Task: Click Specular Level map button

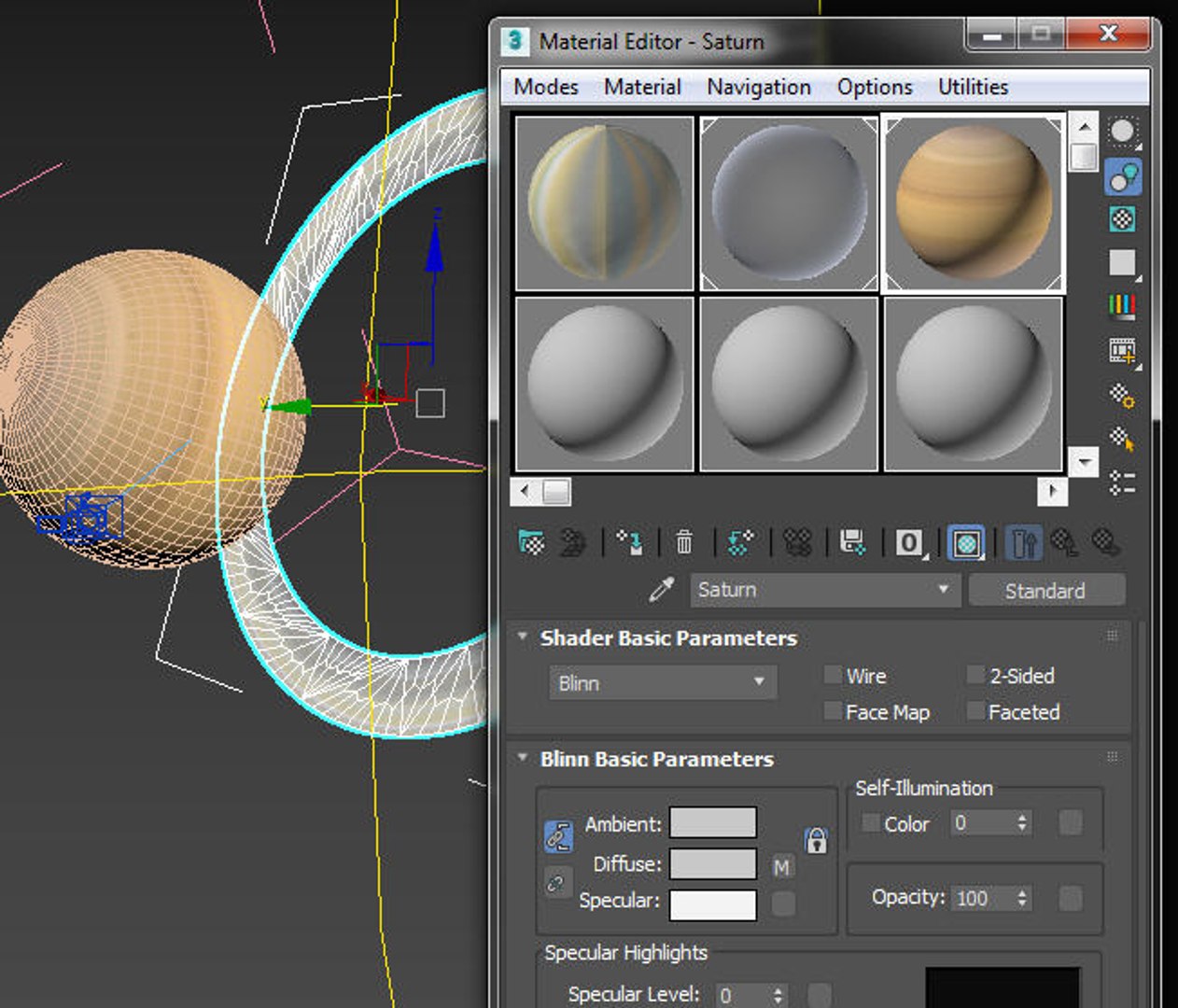Action: tap(819, 995)
